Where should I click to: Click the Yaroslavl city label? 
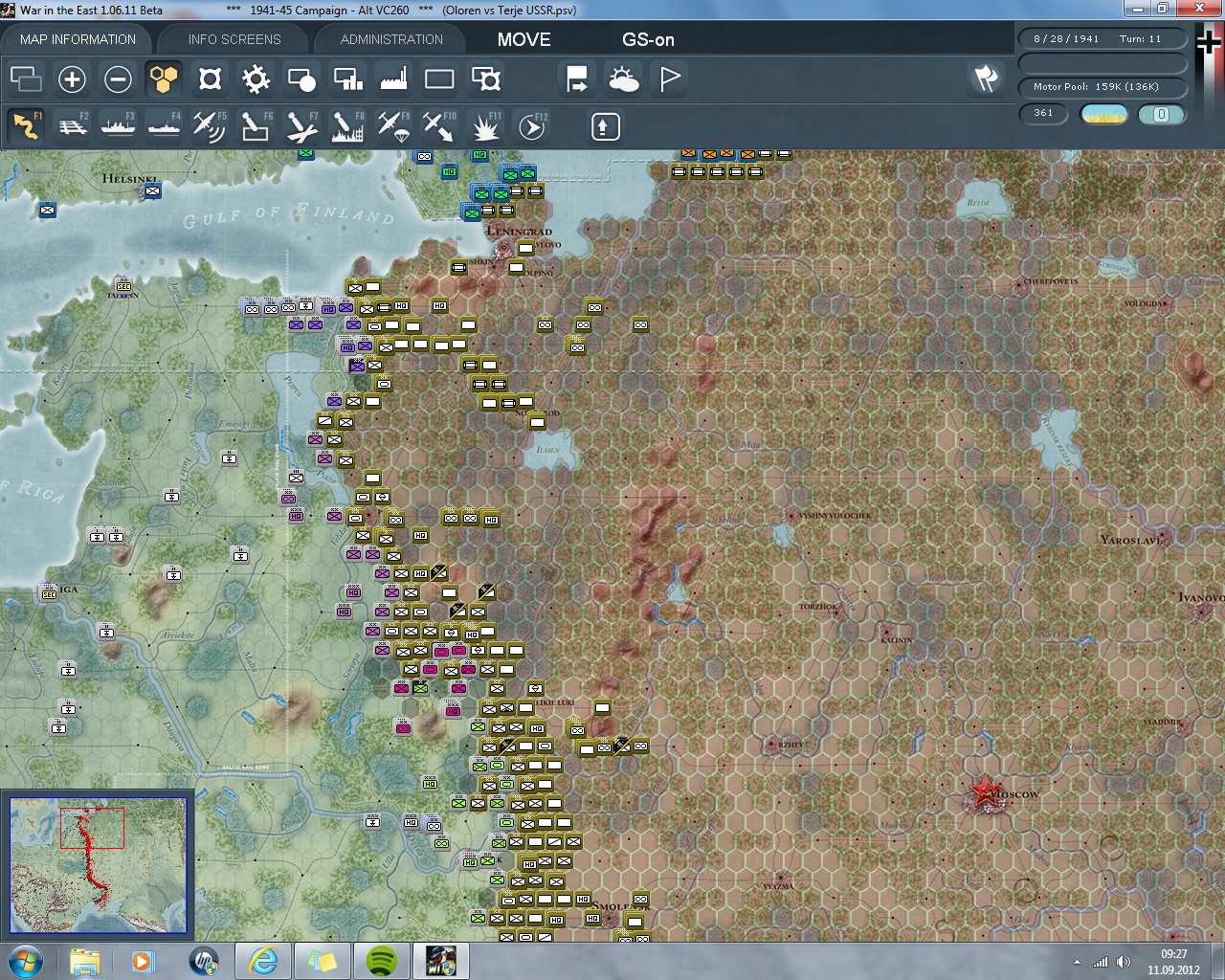coord(1132,540)
